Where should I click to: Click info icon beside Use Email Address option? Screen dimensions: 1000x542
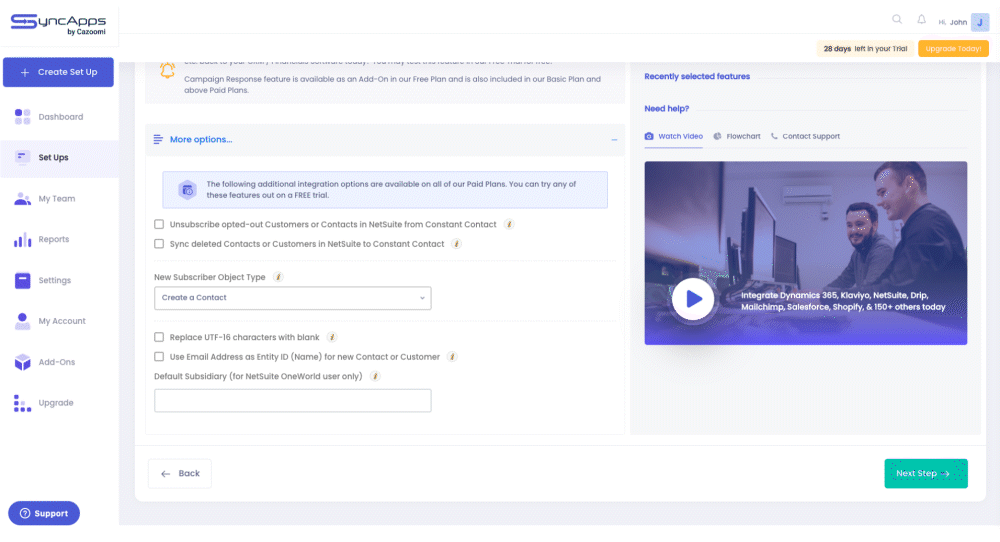[x=452, y=356]
